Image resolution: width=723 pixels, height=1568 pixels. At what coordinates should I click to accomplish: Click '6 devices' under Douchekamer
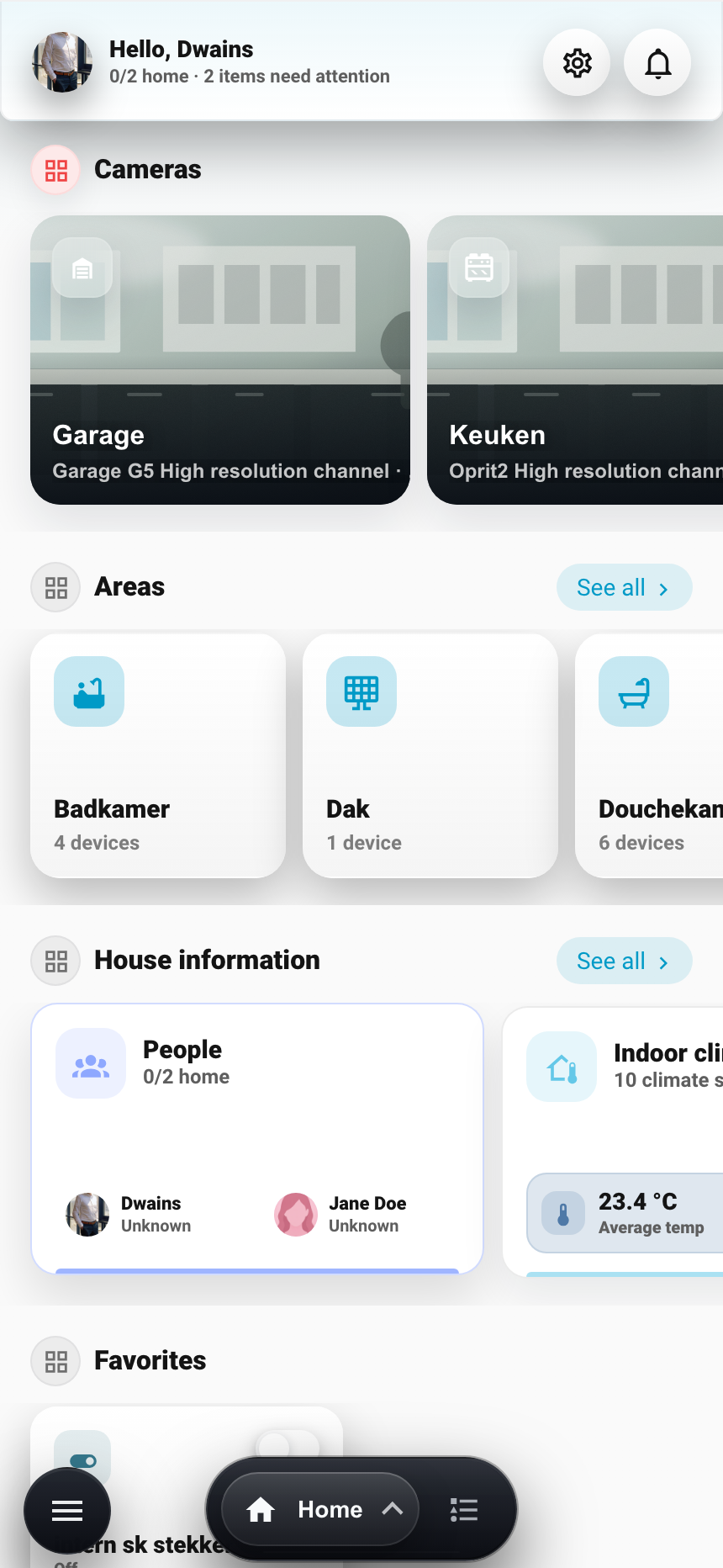pos(641,843)
